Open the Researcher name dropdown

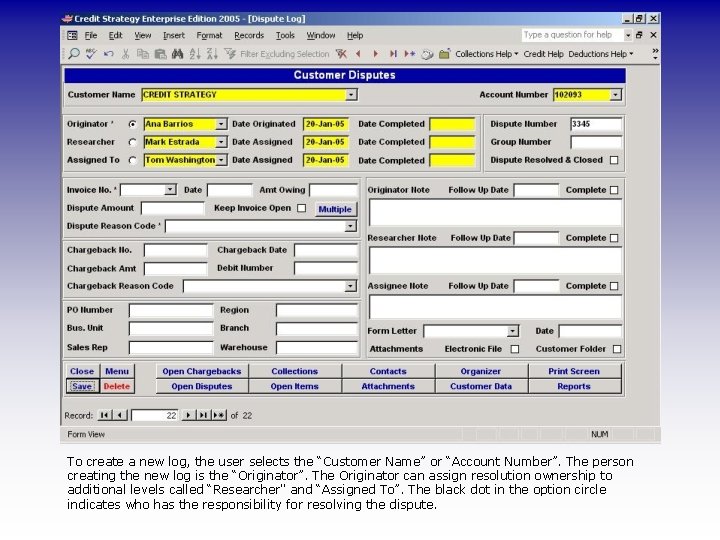[x=221, y=142]
